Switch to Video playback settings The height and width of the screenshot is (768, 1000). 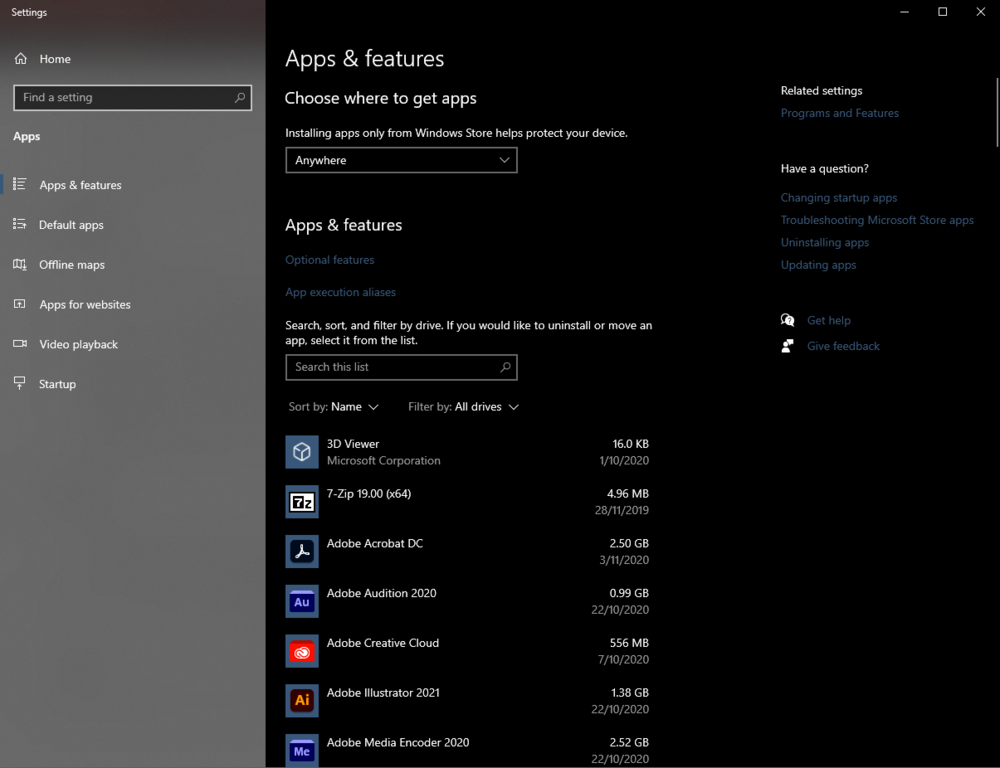[78, 344]
